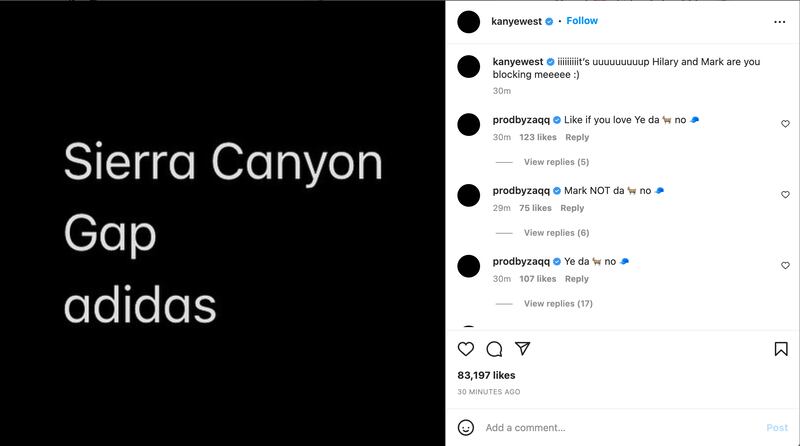Like the "Ye da no" comment

785,266
